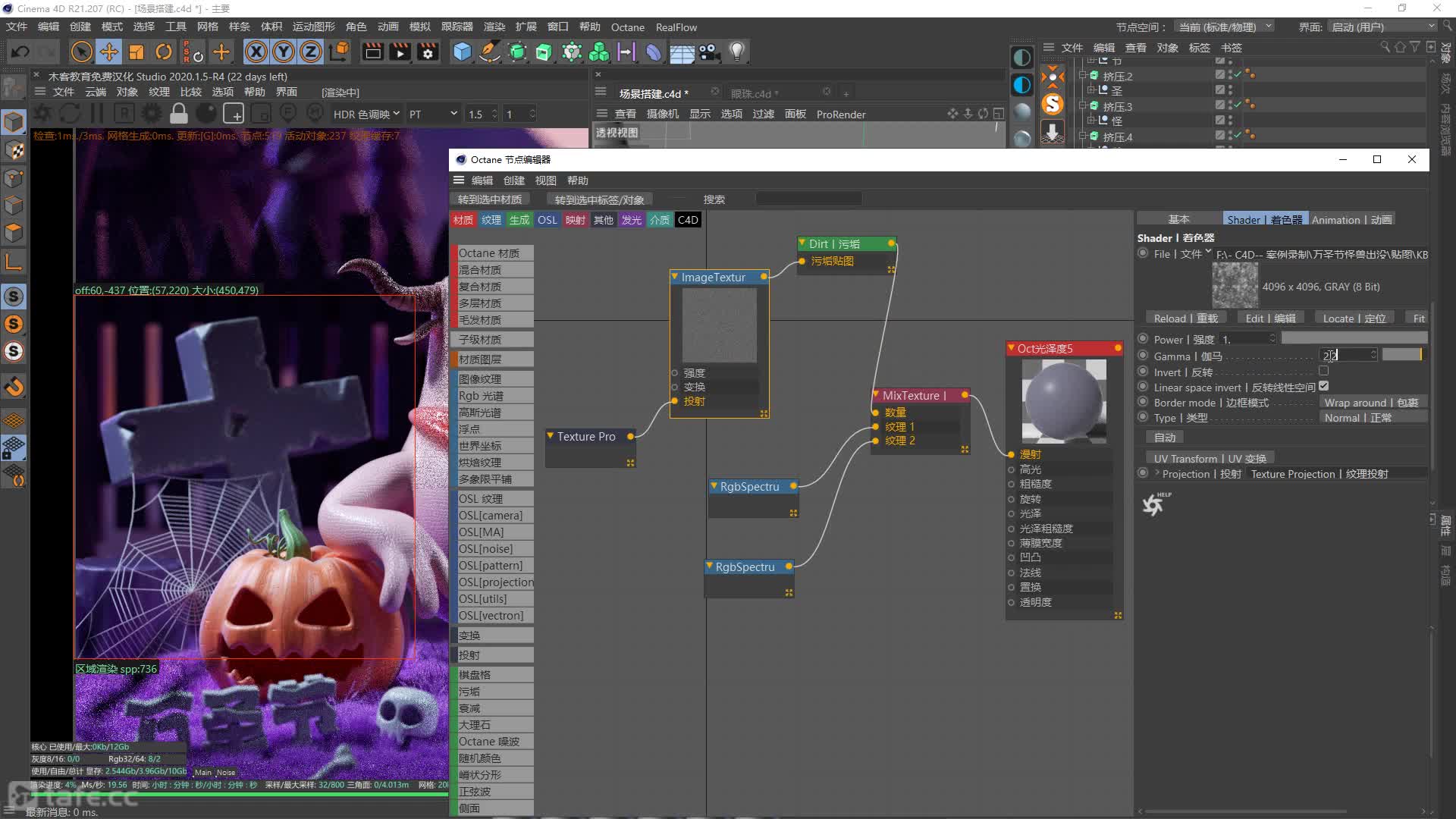
Task: Click the Power animation radio dot
Action: pyautogui.click(x=1143, y=339)
